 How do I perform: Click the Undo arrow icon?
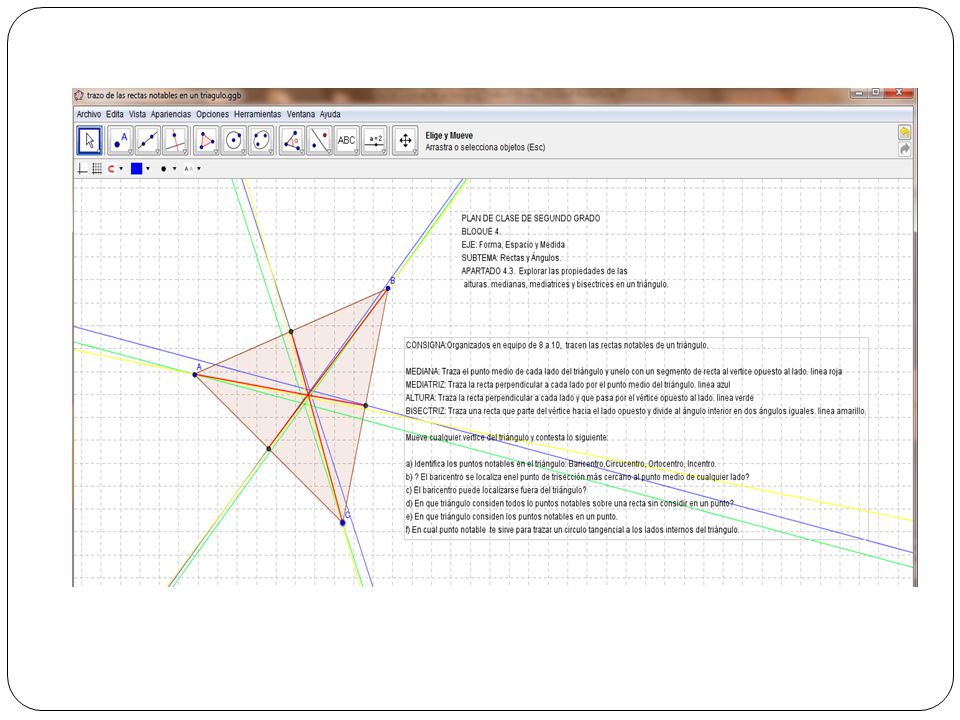pos(904,132)
